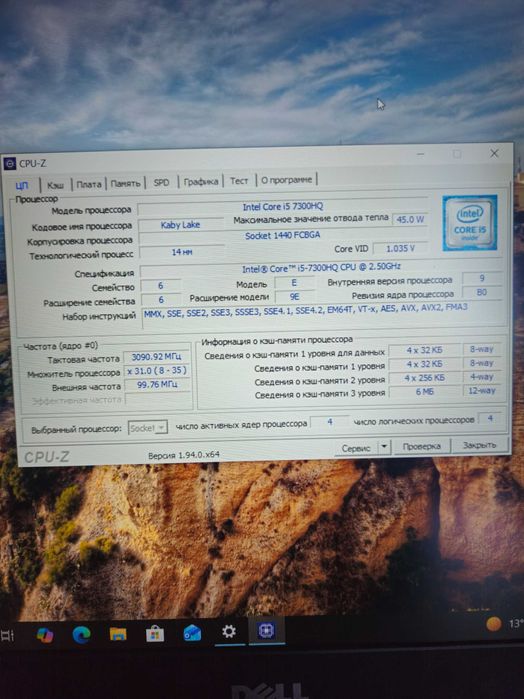The width and height of the screenshot is (524, 699).
Task: Click the 4 x 256 КБ level 2 cache value
Action: 425,378
